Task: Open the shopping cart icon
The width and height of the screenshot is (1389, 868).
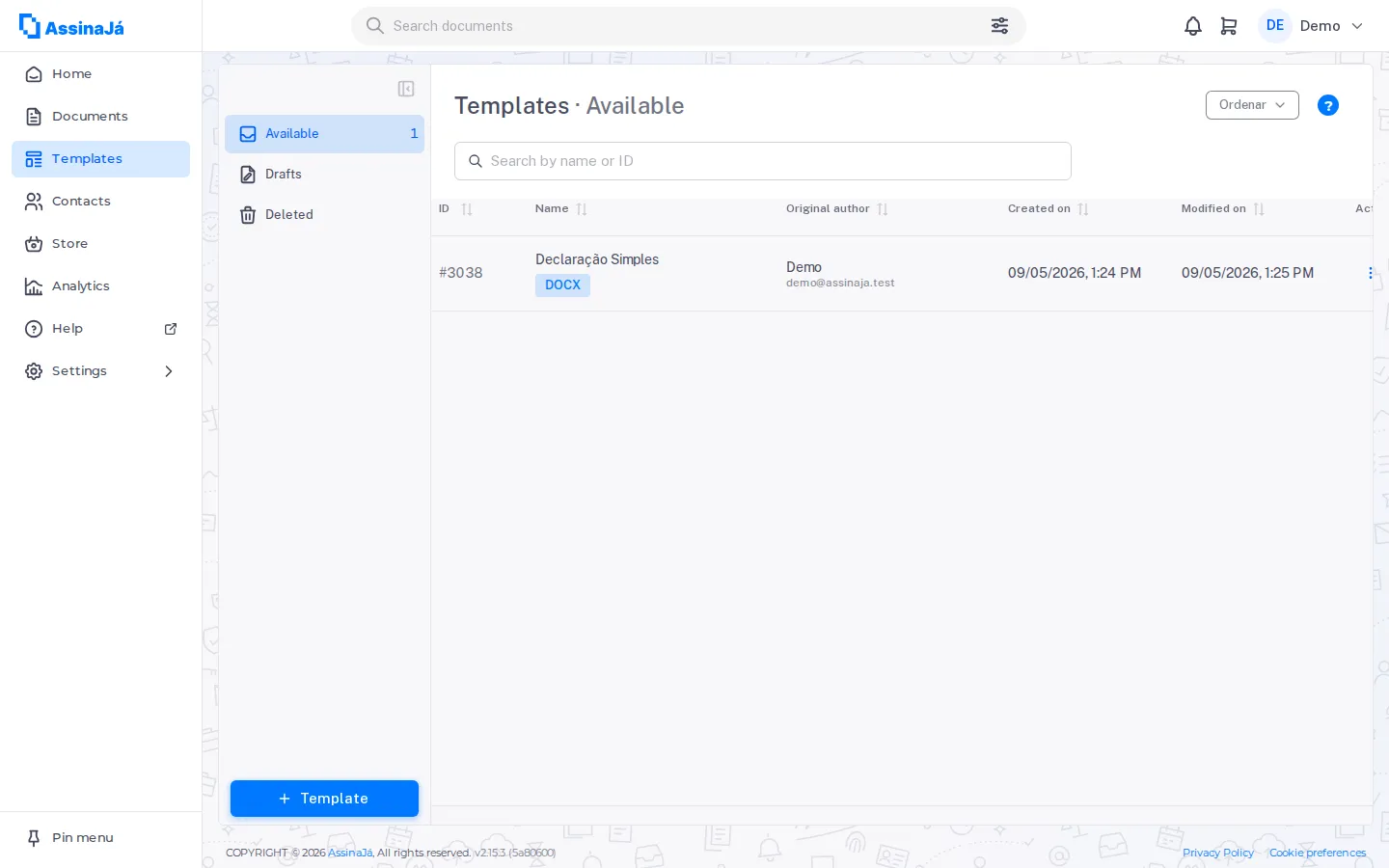Action: 1229,26
